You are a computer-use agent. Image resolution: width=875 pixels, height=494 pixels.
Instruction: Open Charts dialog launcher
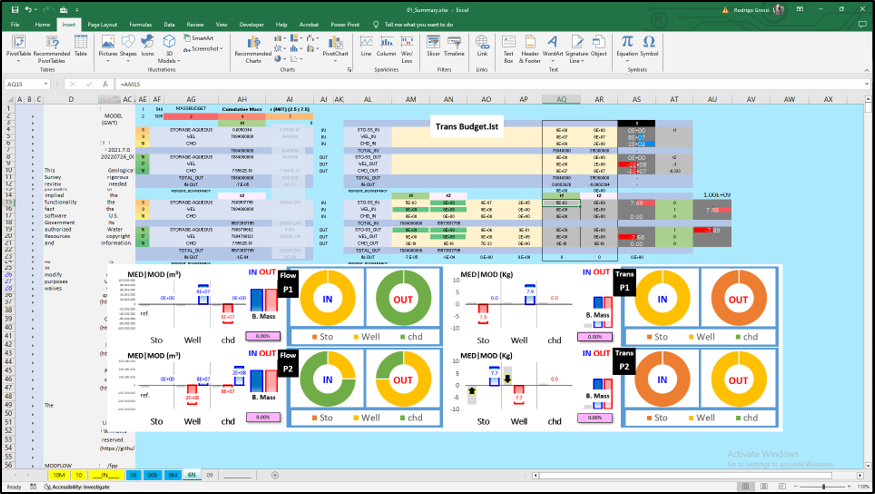click(350, 70)
